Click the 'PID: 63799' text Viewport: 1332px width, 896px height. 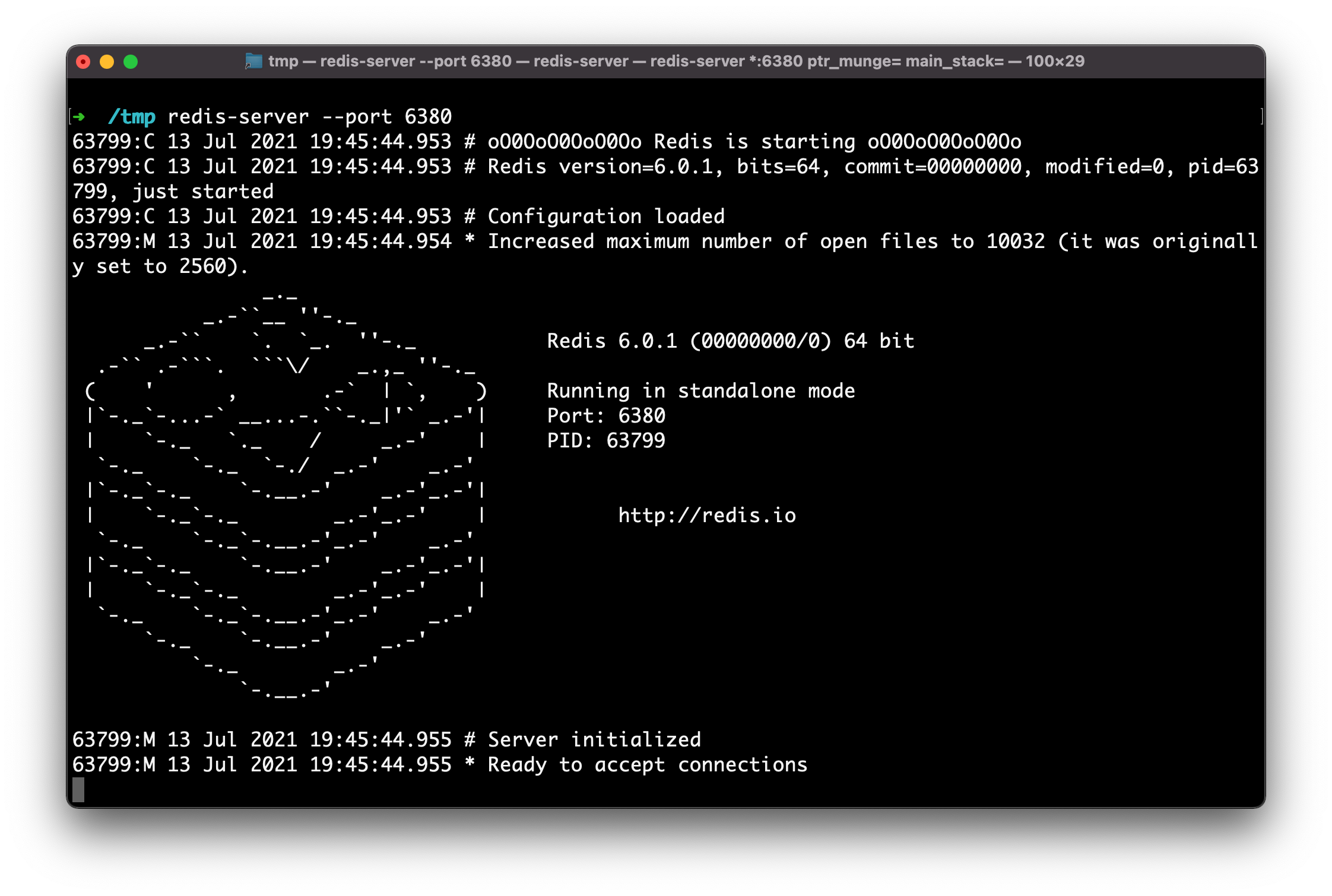(605, 440)
